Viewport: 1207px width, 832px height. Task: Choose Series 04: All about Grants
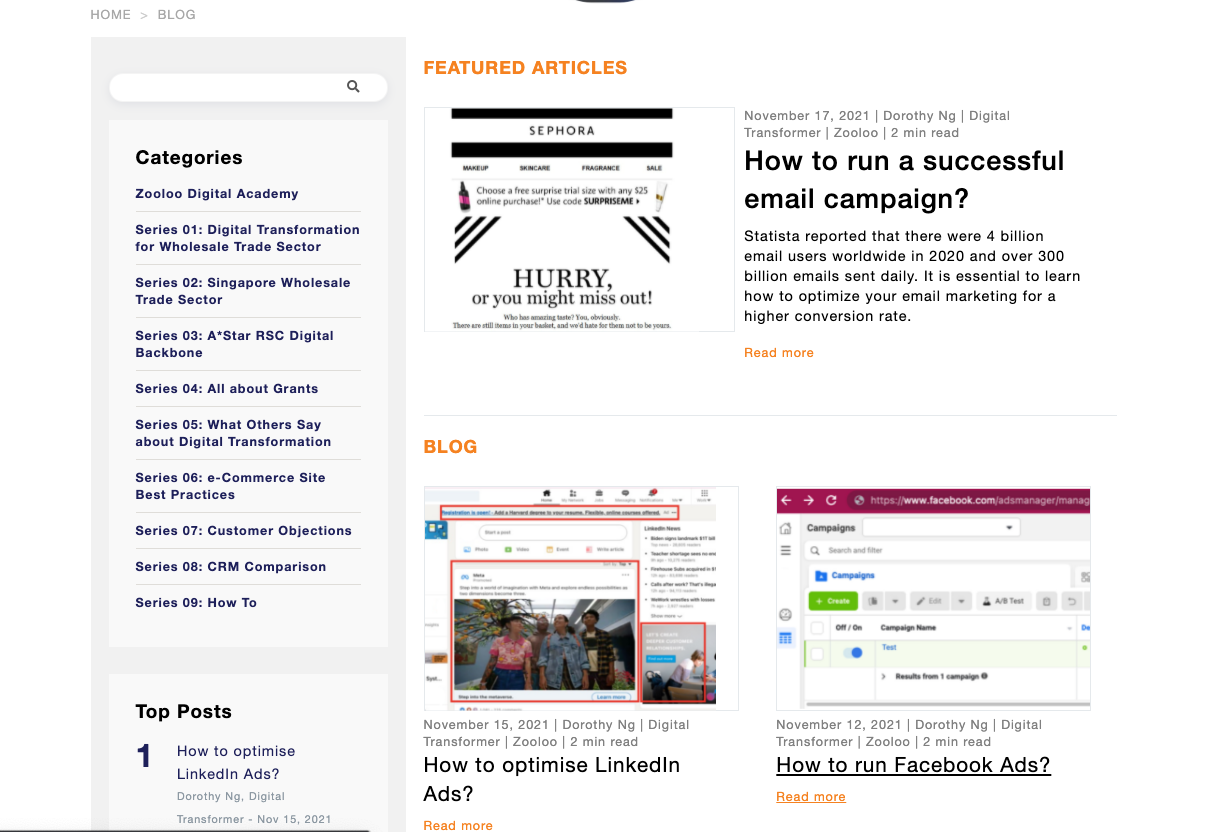(227, 389)
